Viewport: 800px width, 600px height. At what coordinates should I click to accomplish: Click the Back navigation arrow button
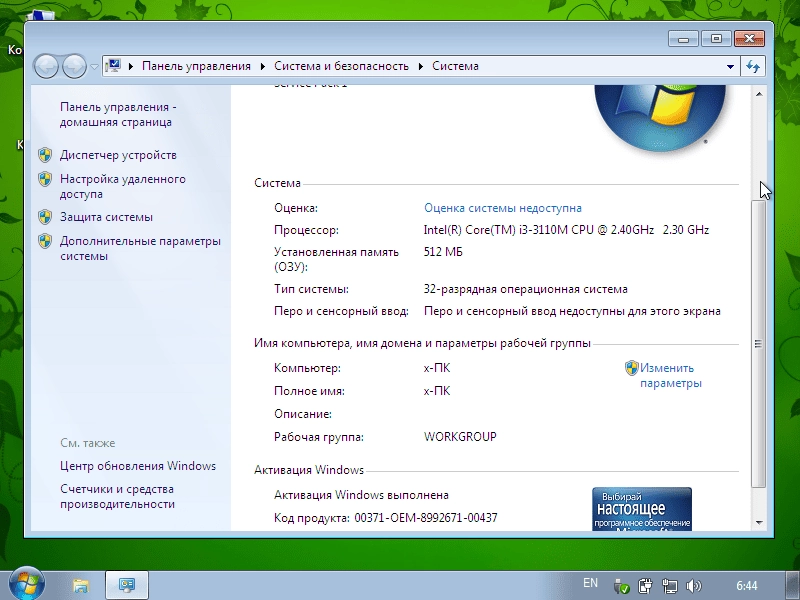point(46,66)
